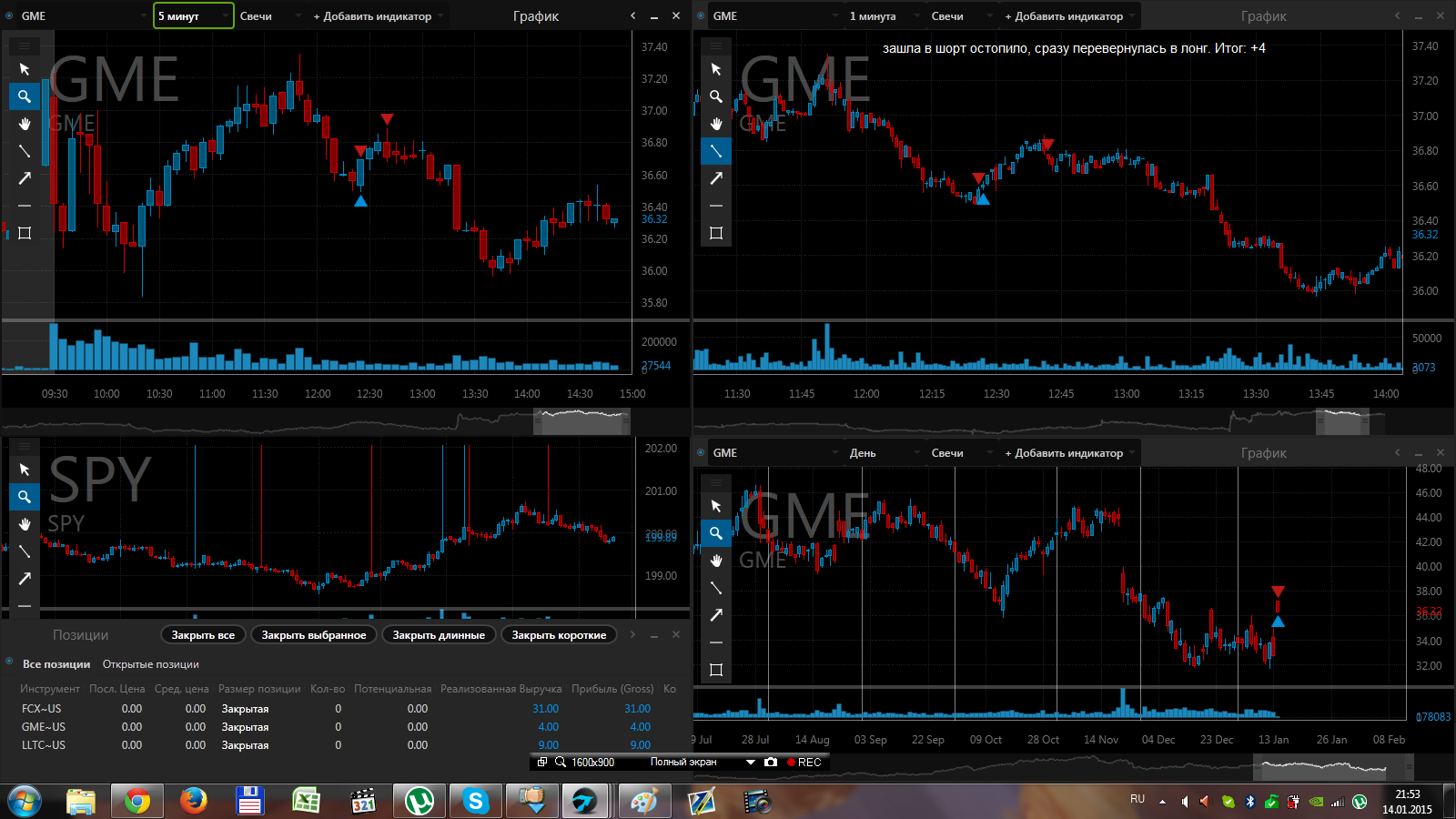Choose line tool in SPY chart
Viewport: 1456px width, 819px height.
pyautogui.click(x=25, y=551)
